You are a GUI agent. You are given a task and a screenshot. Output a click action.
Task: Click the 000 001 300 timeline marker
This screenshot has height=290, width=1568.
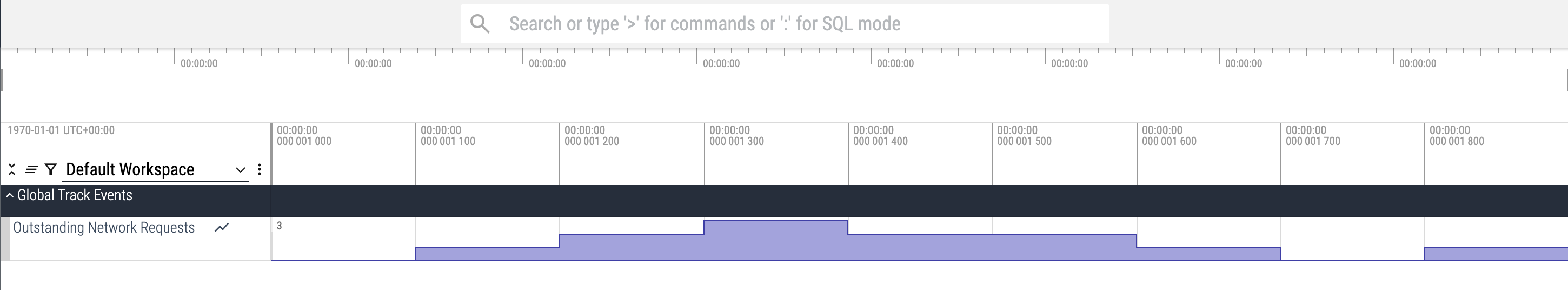pyautogui.click(x=736, y=141)
